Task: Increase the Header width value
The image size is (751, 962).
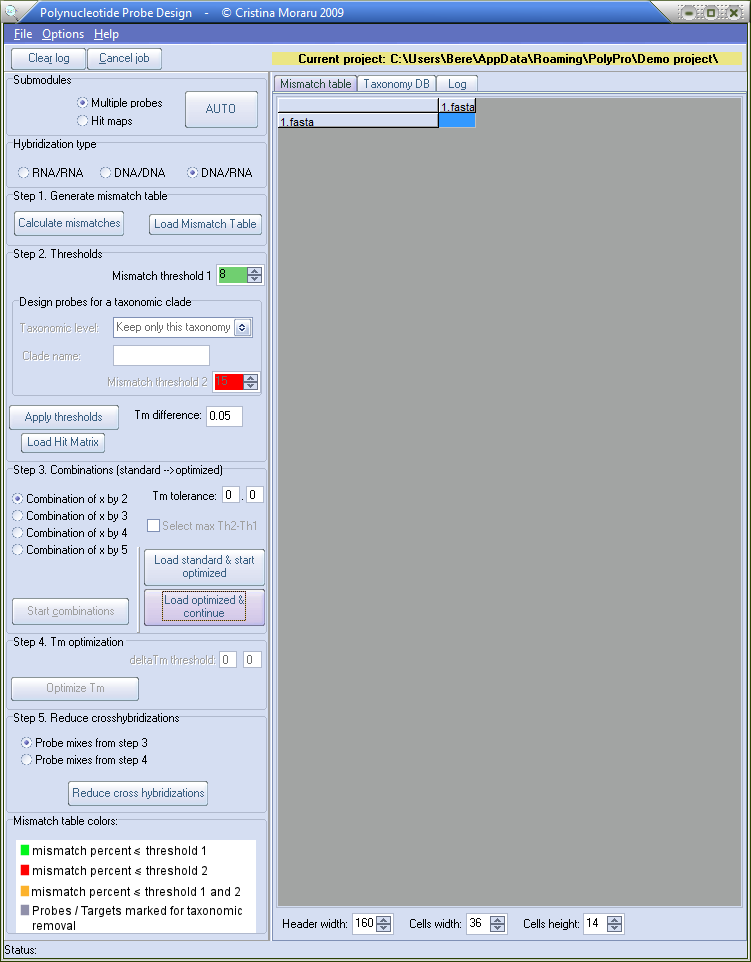Action: [x=383, y=920]
